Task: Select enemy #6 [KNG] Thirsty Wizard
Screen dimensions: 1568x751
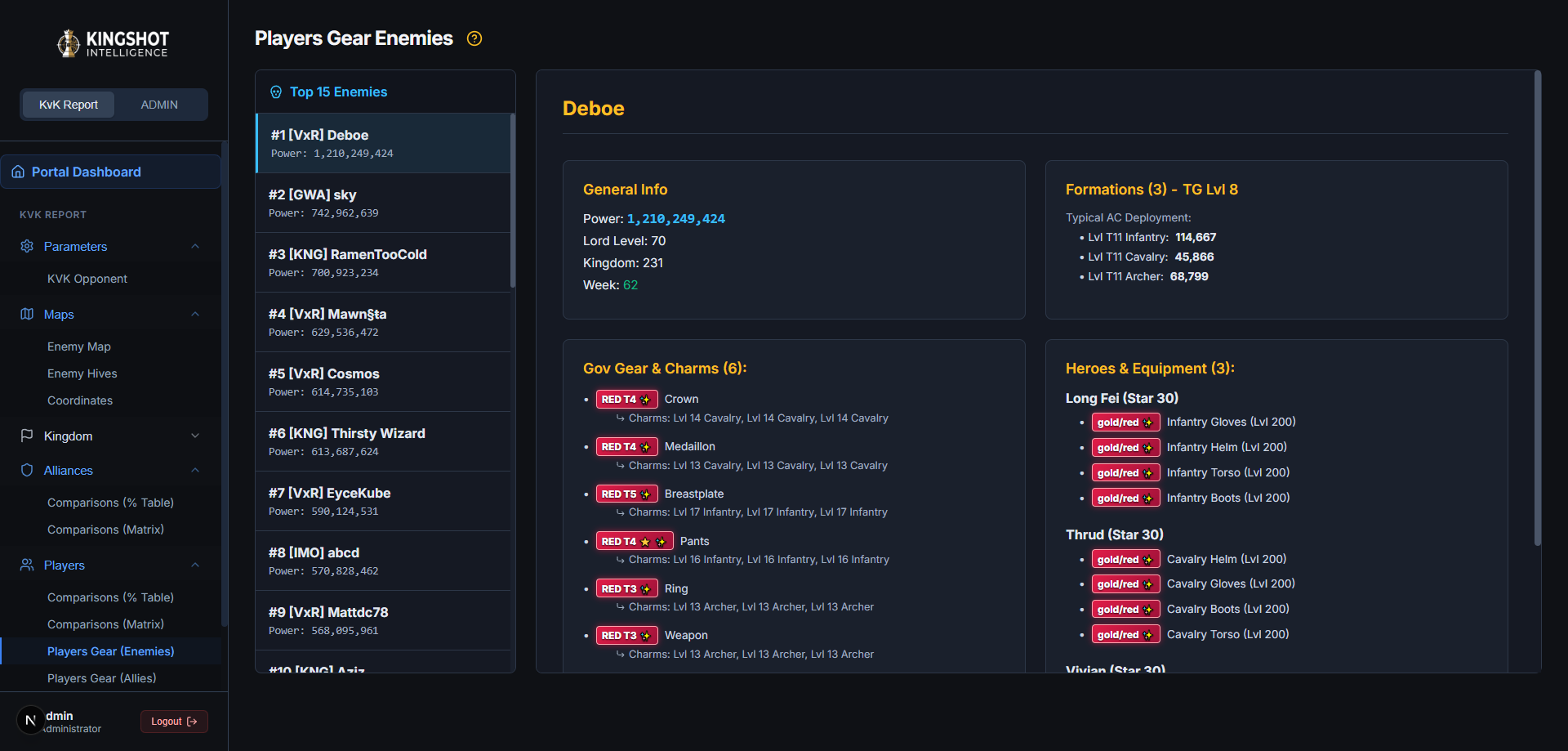Action: [383, 441]
